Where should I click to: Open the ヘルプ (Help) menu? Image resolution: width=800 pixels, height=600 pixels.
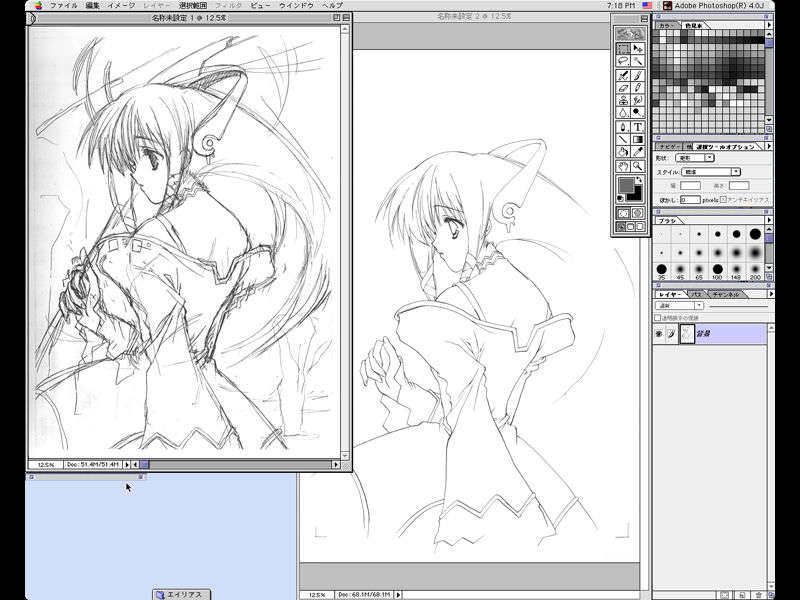332,6
